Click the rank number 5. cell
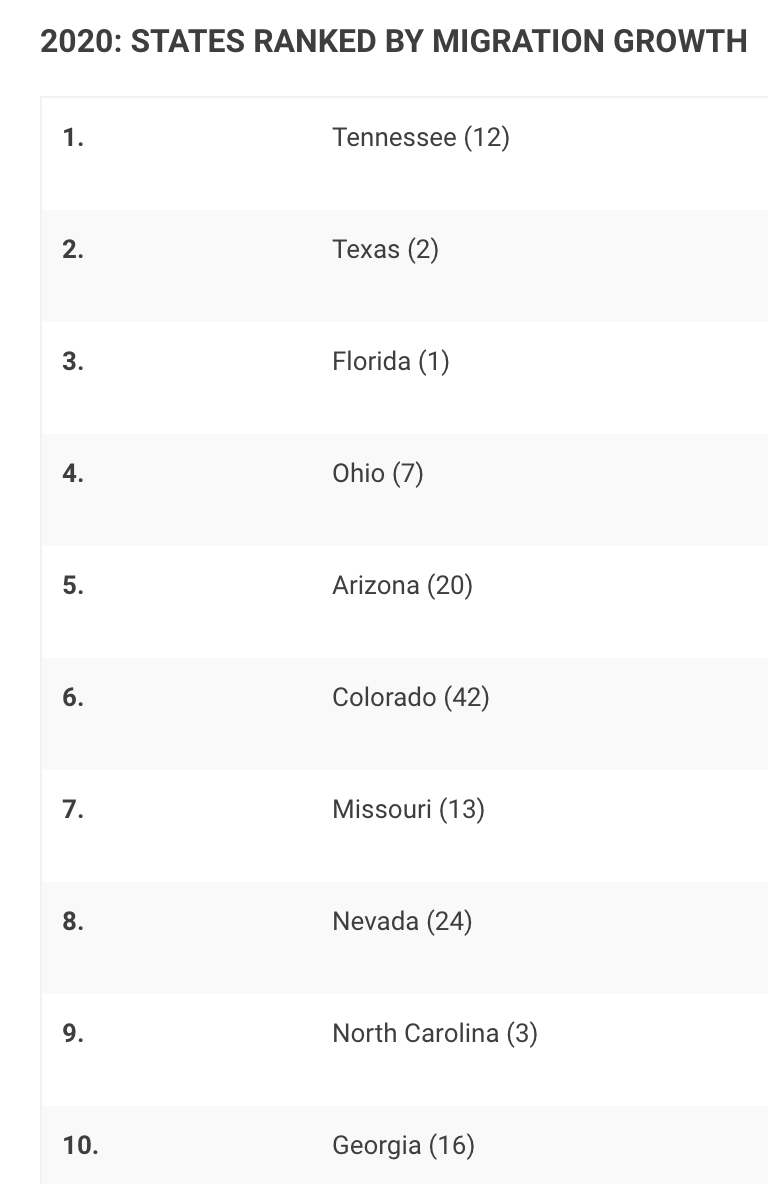The image size is (768, 1184). tap(73, 585)
